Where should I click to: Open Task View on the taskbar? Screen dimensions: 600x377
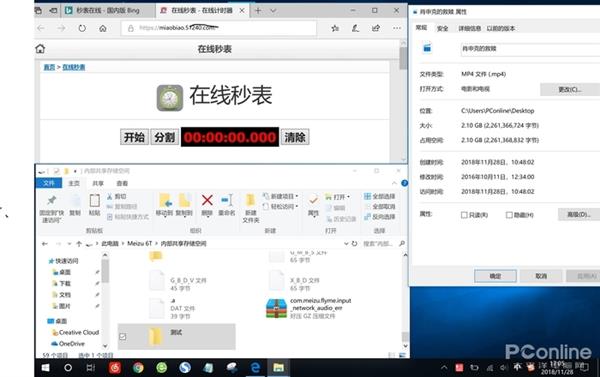click(x=91, y=368)
